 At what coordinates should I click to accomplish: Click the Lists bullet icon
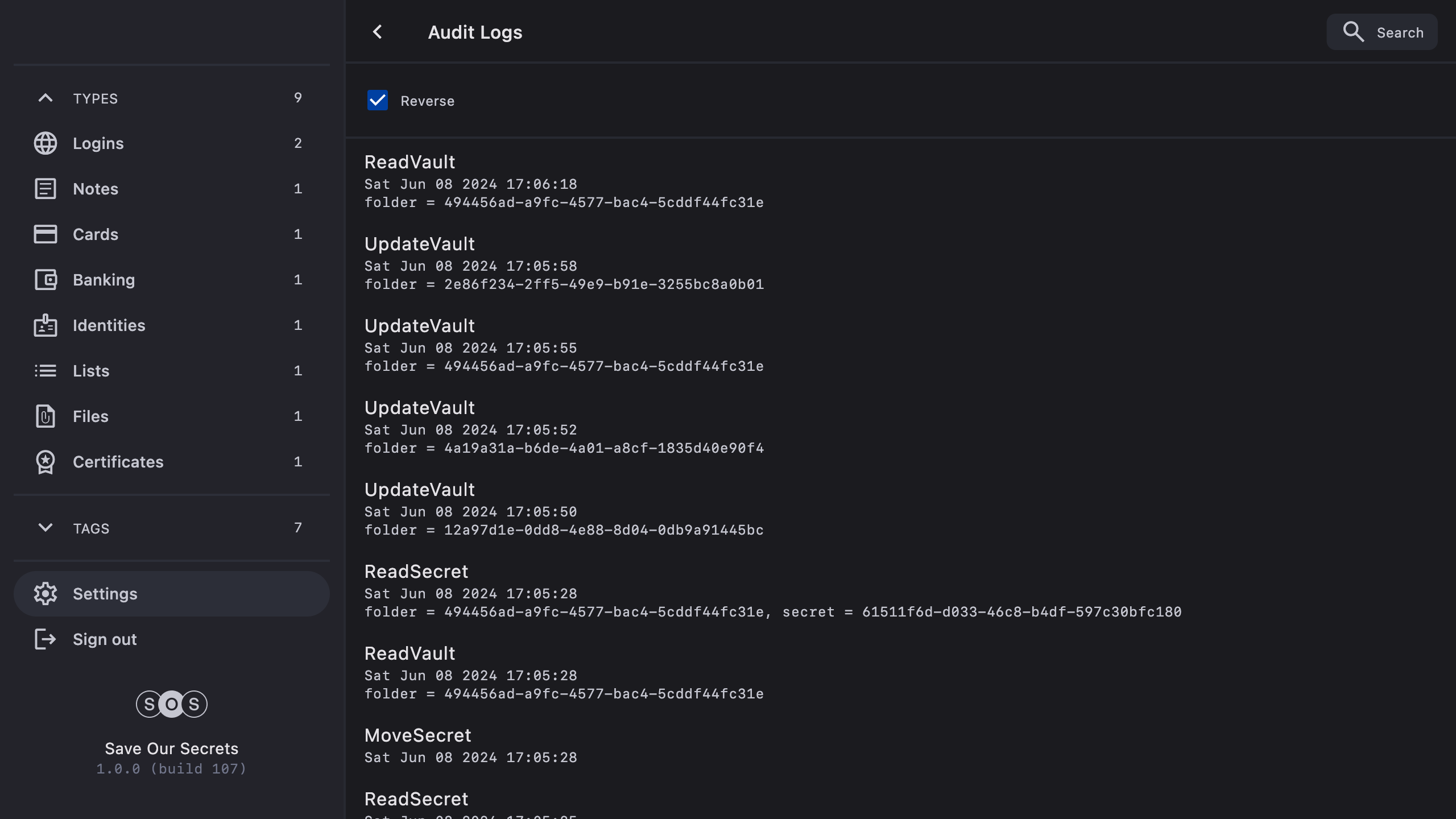(45, 371)
